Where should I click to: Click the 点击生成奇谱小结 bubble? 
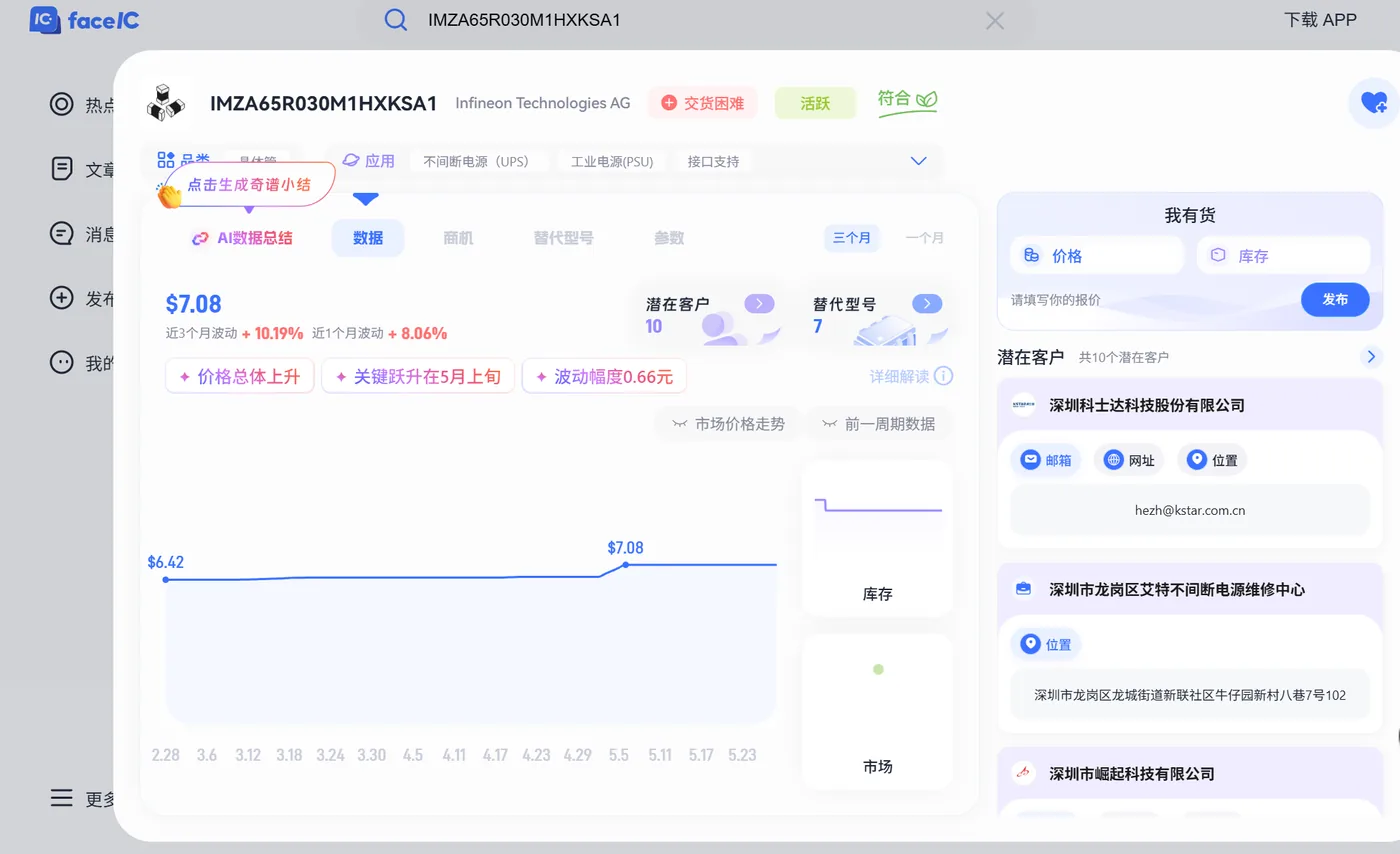tap(248, 185)
